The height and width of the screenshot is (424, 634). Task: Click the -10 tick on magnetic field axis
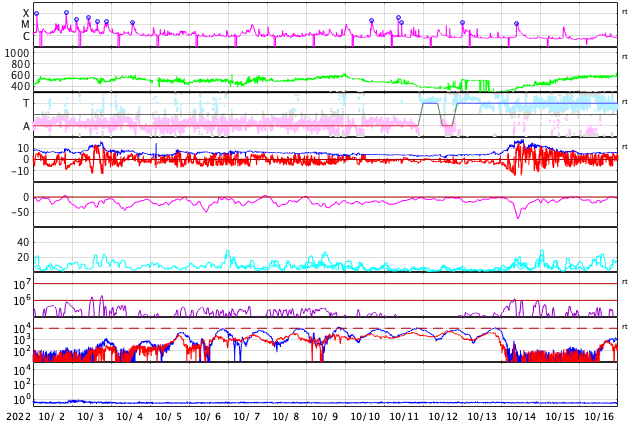pos(20,171)
